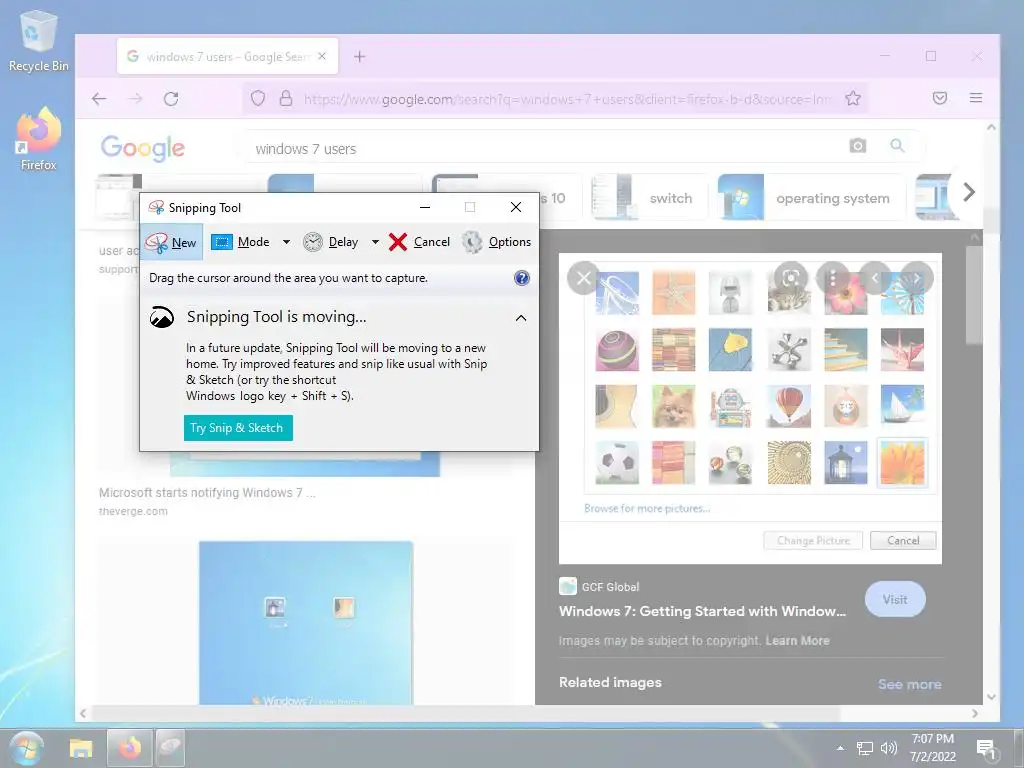Click Firefox taskbar button
The height and width of the screenshot is (768, 1024).
tap(129, 748)
